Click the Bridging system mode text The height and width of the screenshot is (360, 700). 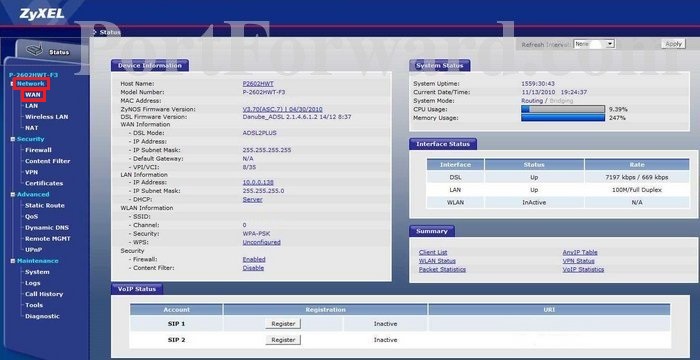pos(561,101)
